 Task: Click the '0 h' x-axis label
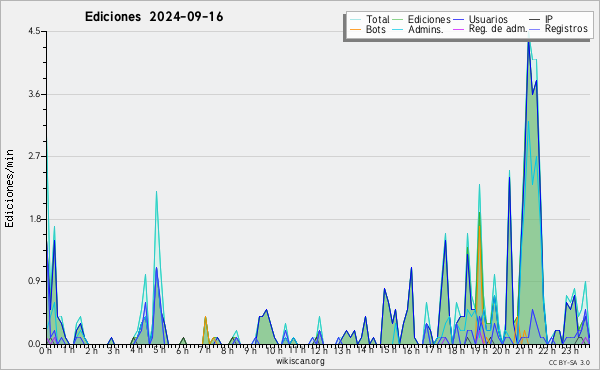(x=46, y=350)
